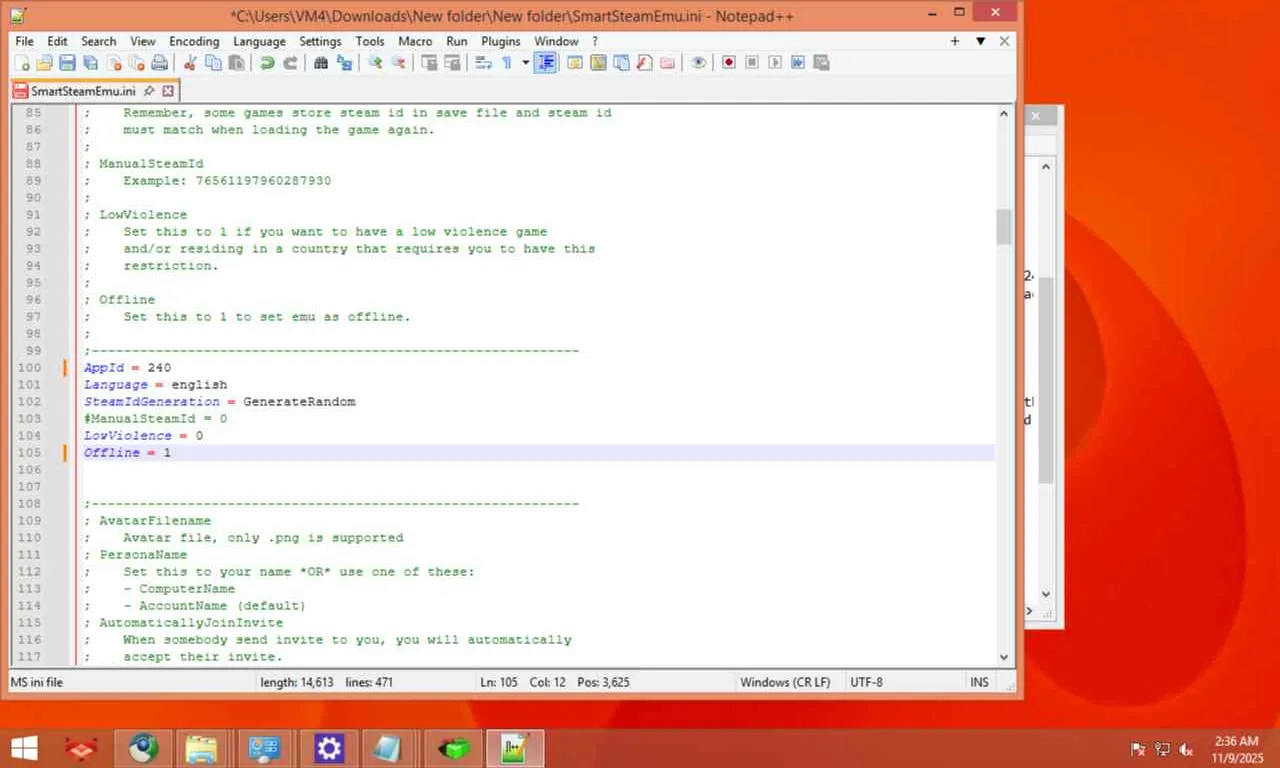Click the Playback macro icon

tap(775, 63)
